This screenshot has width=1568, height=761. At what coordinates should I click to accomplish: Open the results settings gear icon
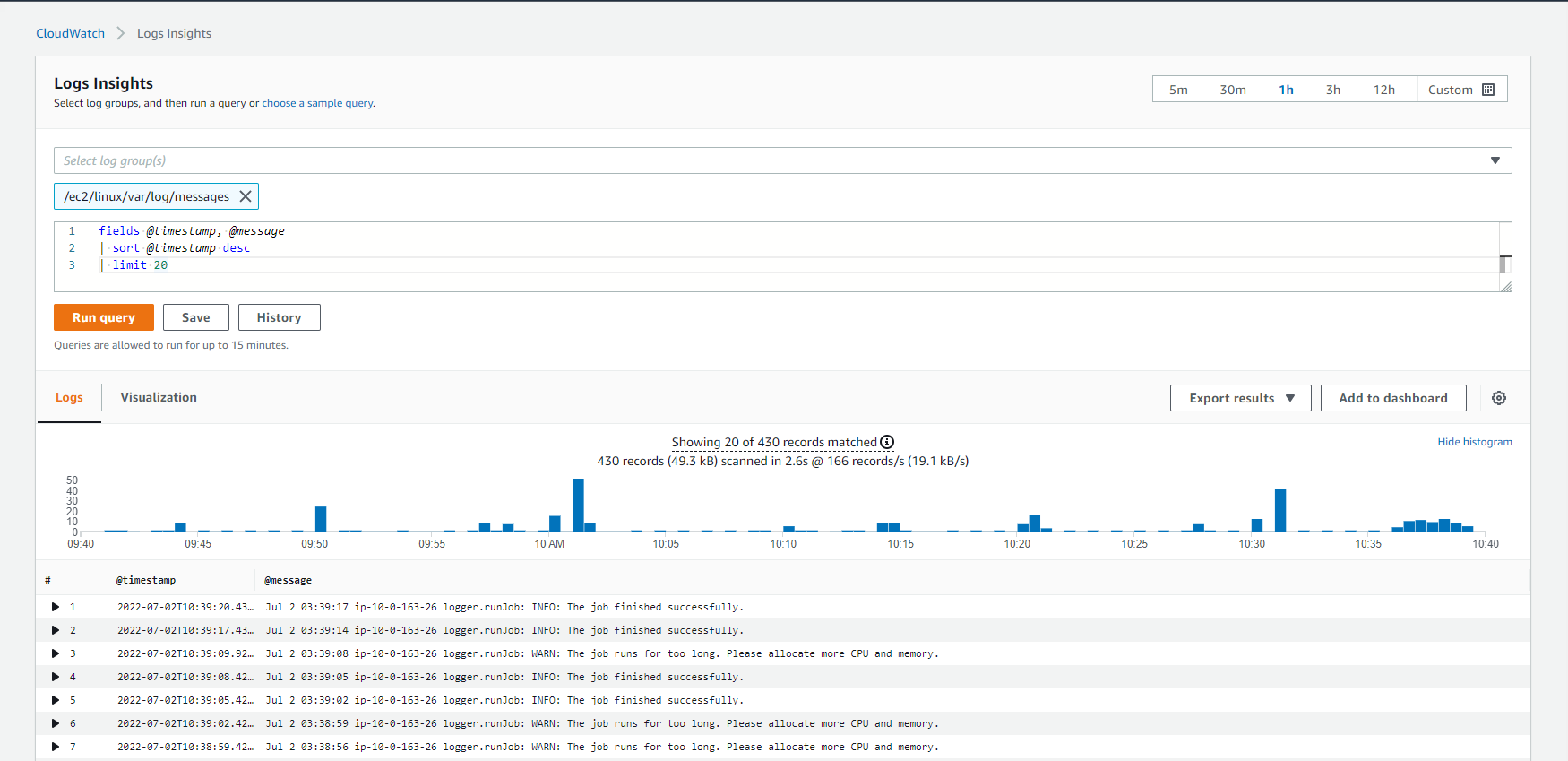pos(1499,398)
